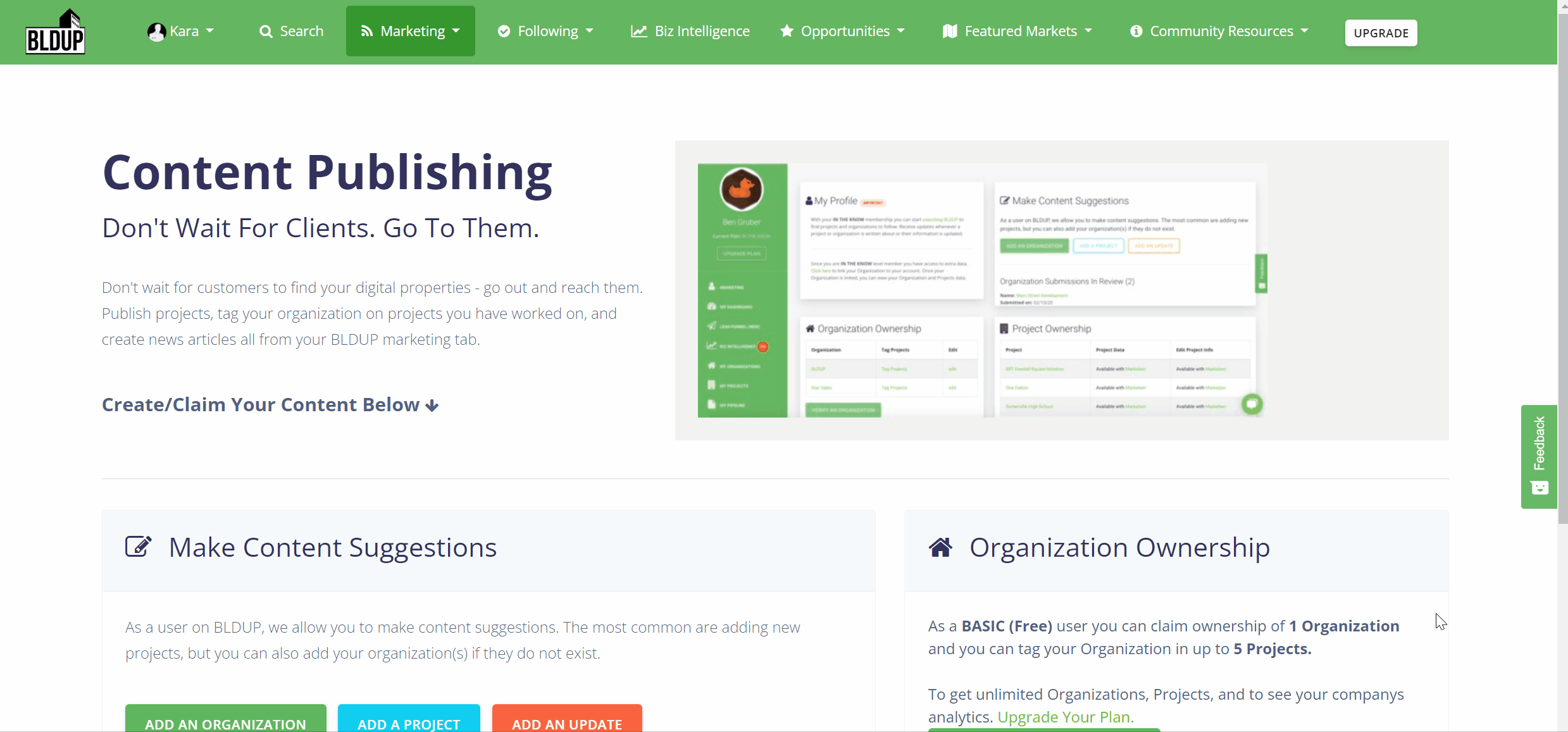Click ADD A PROJECT button

[409, 719]
